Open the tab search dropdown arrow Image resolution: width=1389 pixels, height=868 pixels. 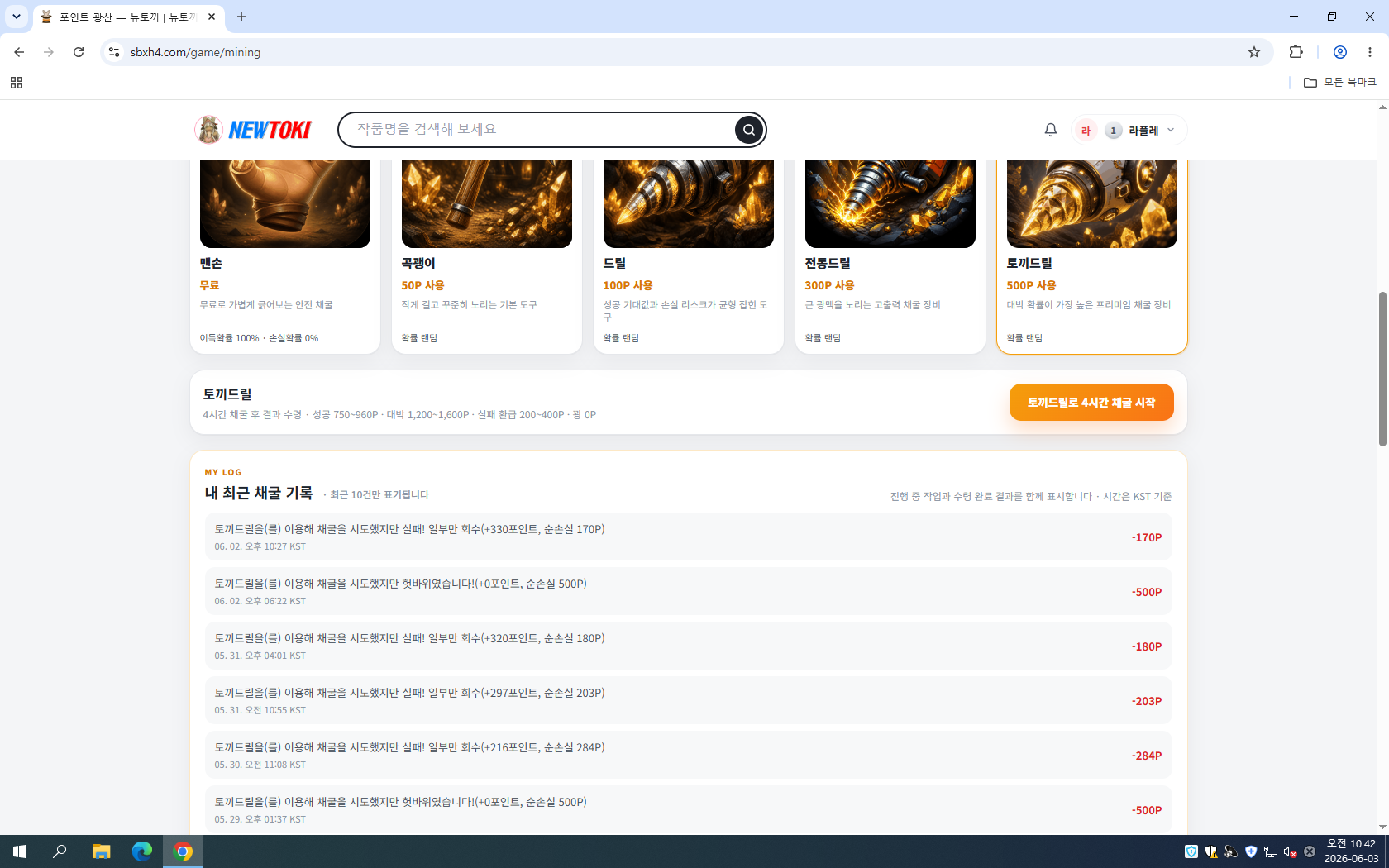pyautogui.click(x=17, y=17)
